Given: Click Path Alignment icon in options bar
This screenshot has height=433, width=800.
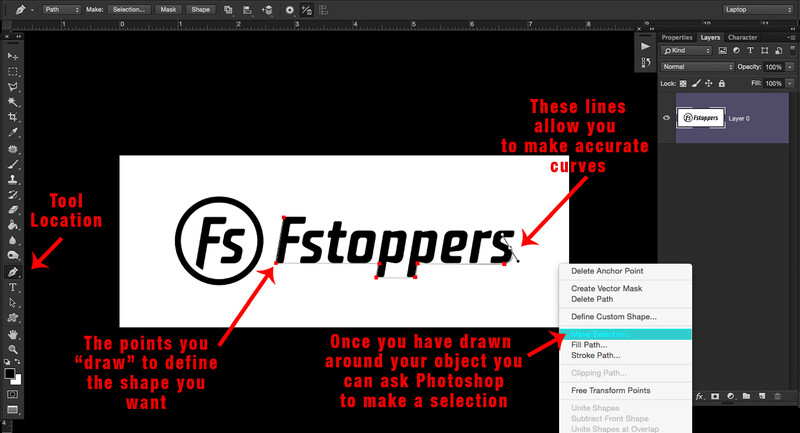Looking at the screenshot, I should (247, 10).
